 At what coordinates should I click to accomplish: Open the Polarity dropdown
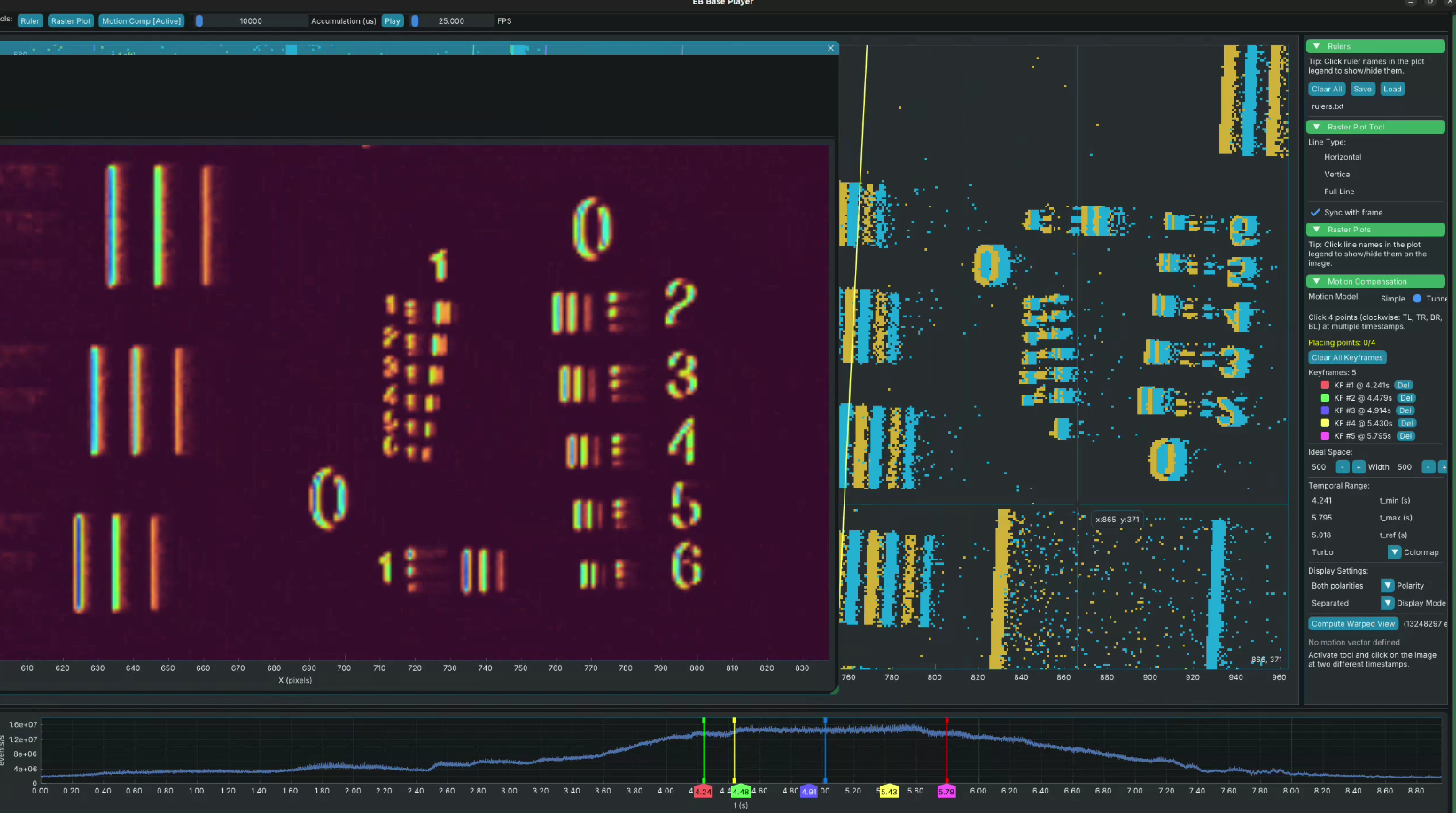(1388, 586)
